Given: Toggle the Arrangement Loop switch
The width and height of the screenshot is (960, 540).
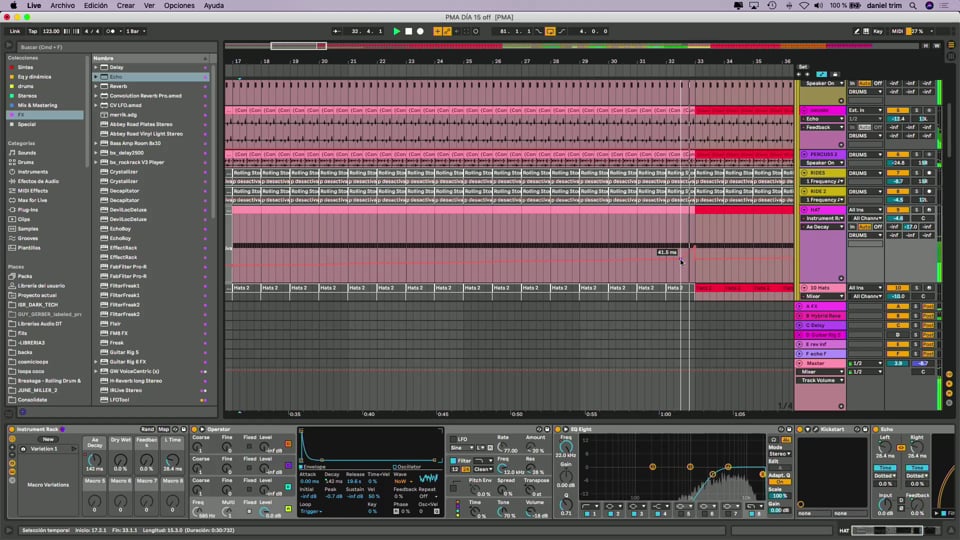Looking at the screenshot, I should coord(550,31).
